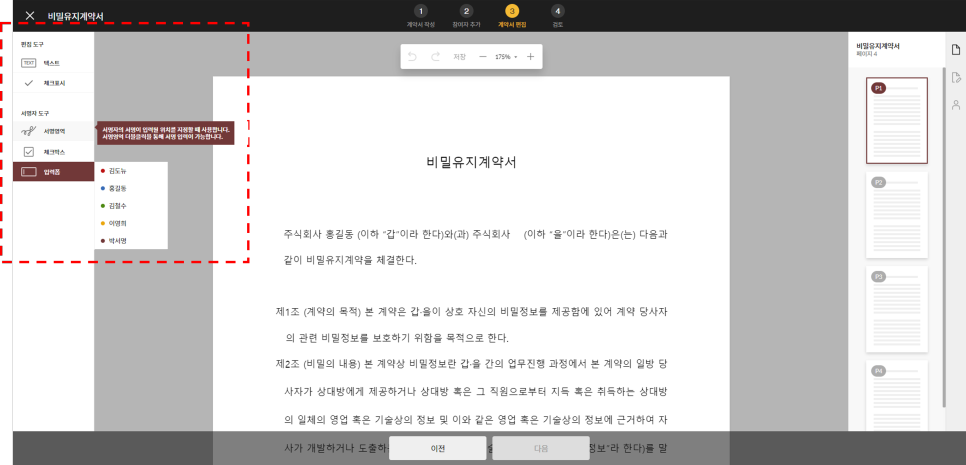The image size is (966, 465).
Task: Close the 비밀유지계약서 editor with the X icon
Action: 30,15
